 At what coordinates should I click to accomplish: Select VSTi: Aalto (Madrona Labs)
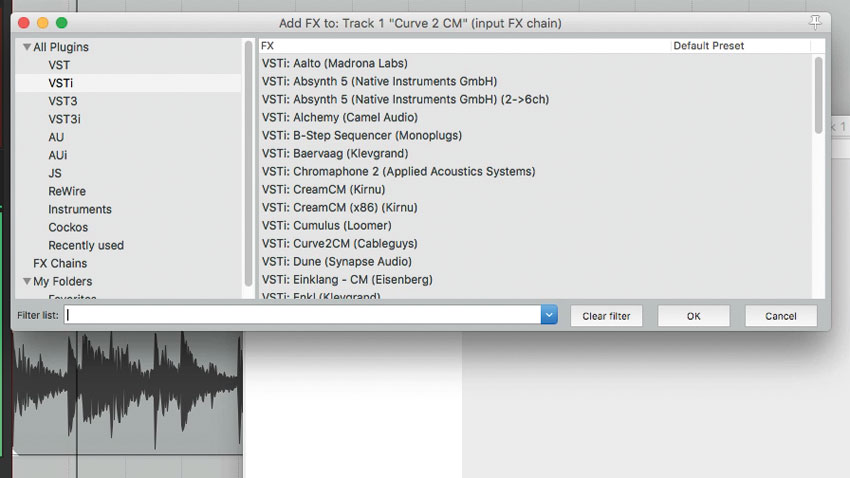334,63
